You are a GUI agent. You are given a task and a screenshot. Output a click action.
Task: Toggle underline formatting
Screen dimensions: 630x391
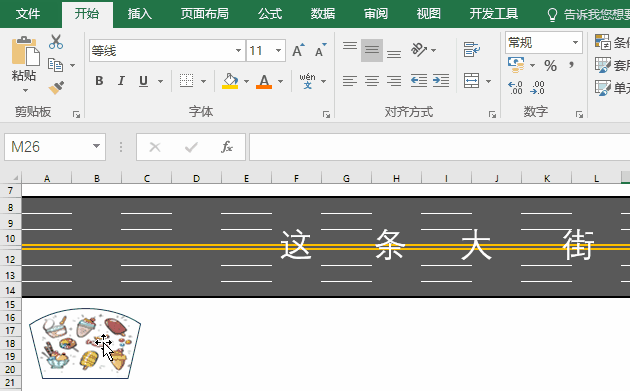point(143,81)
